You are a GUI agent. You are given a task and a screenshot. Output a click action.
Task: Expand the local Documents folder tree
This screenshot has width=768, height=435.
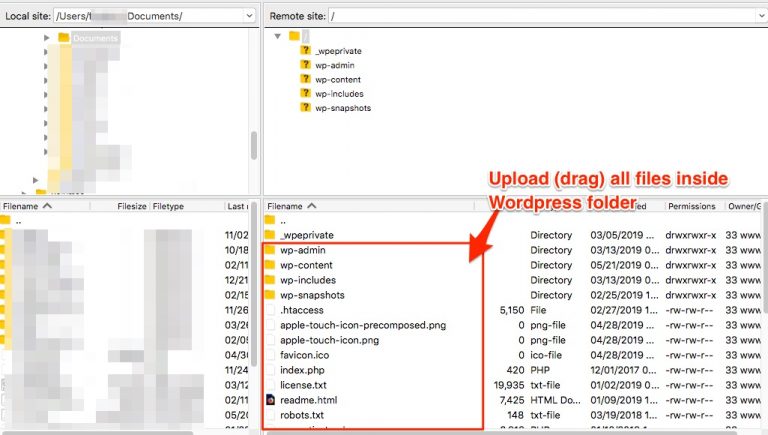pyautogui.click(x=47, y=38)
